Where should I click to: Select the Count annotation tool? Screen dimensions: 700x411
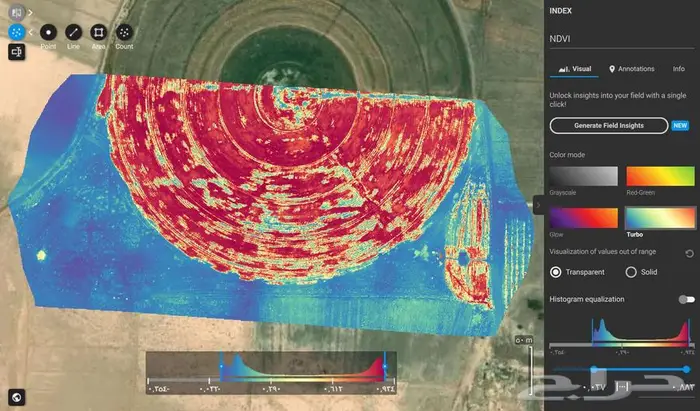coord(124,32)
